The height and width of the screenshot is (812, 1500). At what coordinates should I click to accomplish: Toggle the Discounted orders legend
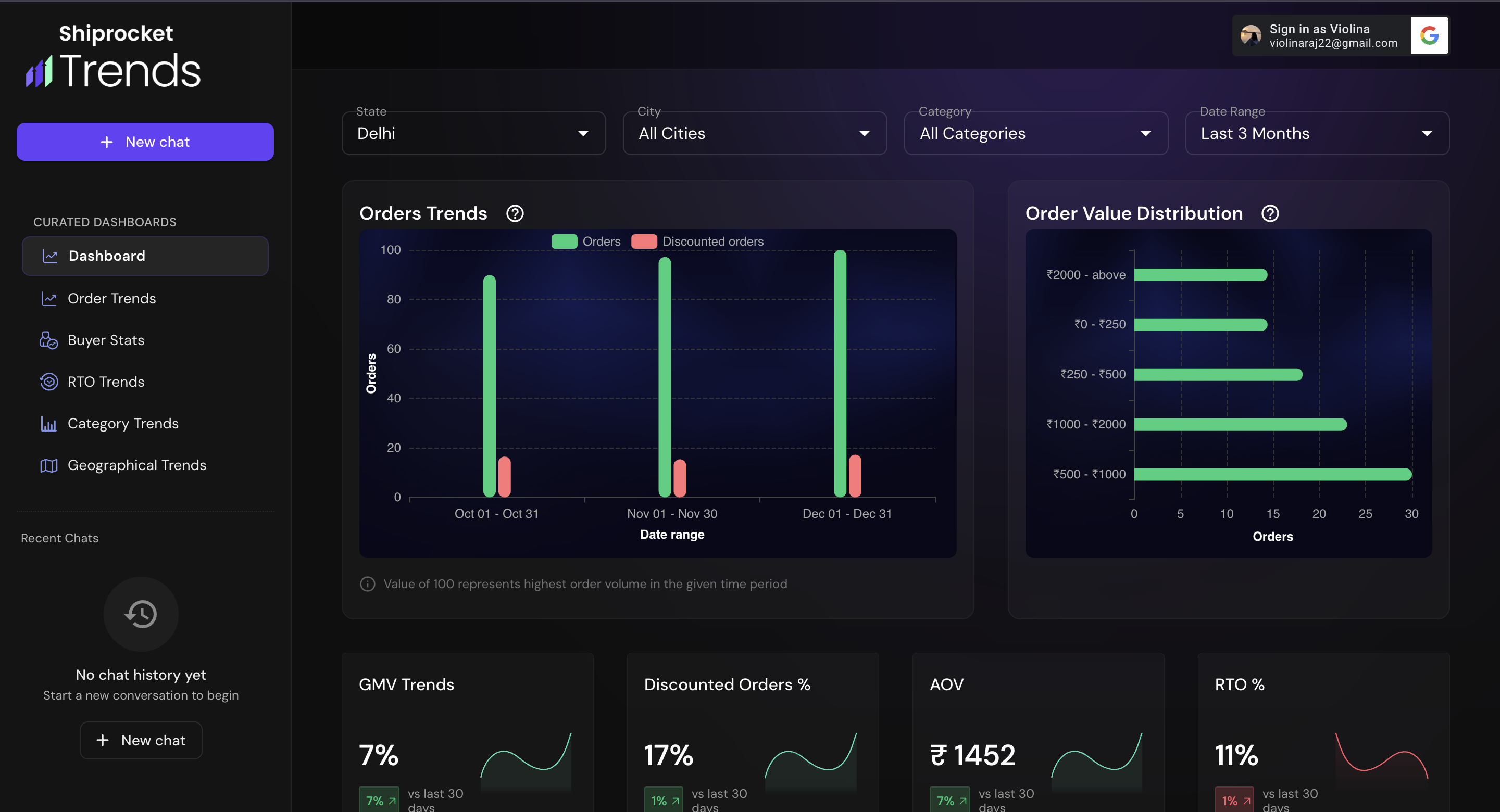coord(697,241)
